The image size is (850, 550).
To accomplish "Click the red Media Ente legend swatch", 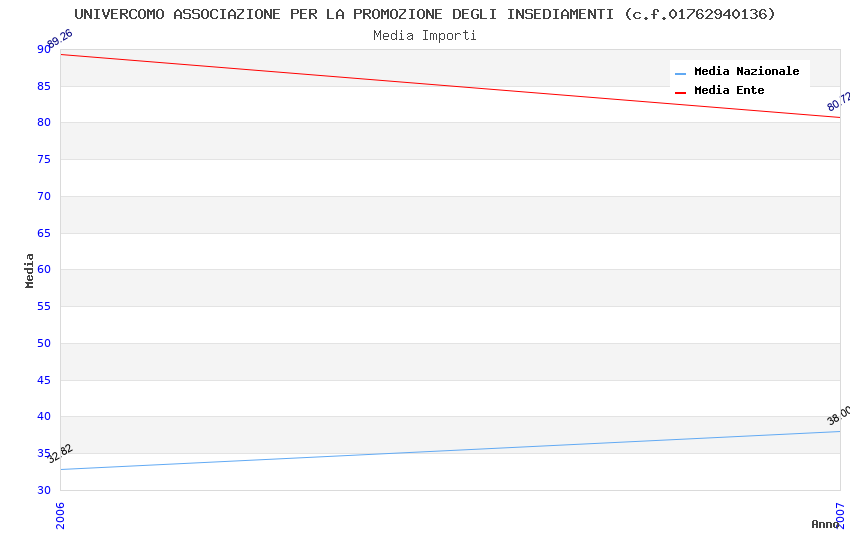I will coord(680,93).
